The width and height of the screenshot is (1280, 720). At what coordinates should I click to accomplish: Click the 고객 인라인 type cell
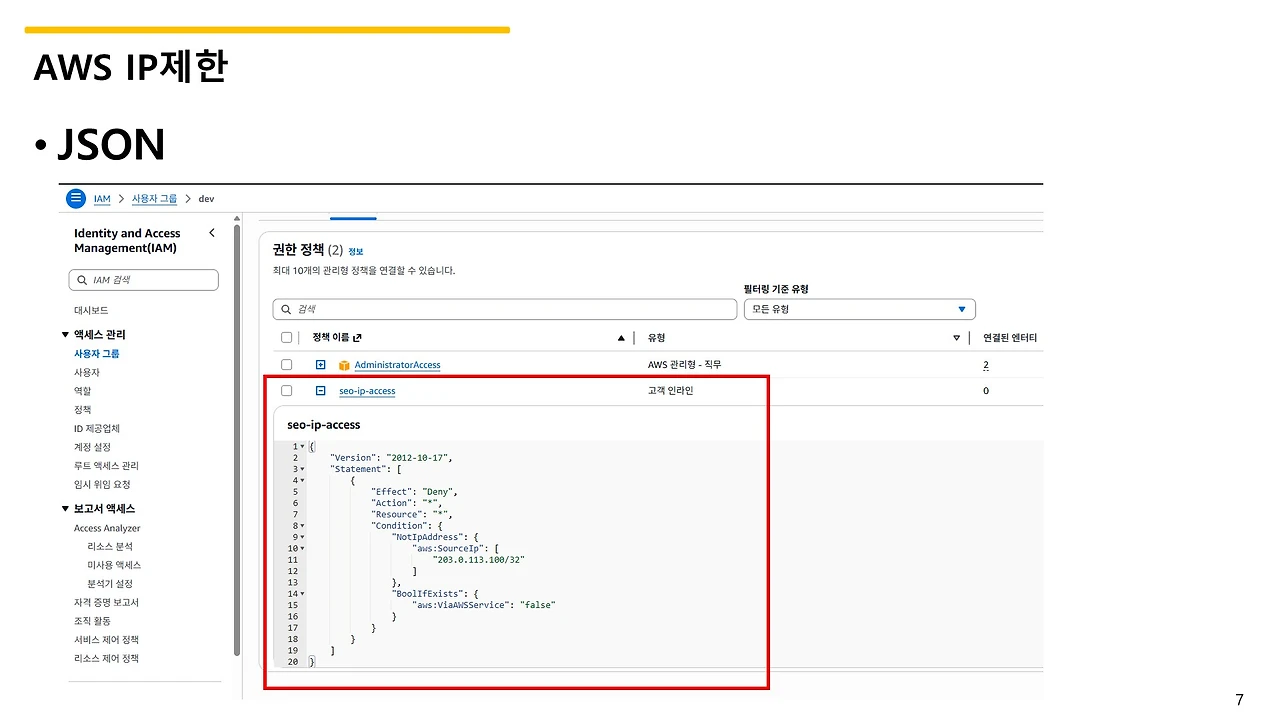click(670, 391)
